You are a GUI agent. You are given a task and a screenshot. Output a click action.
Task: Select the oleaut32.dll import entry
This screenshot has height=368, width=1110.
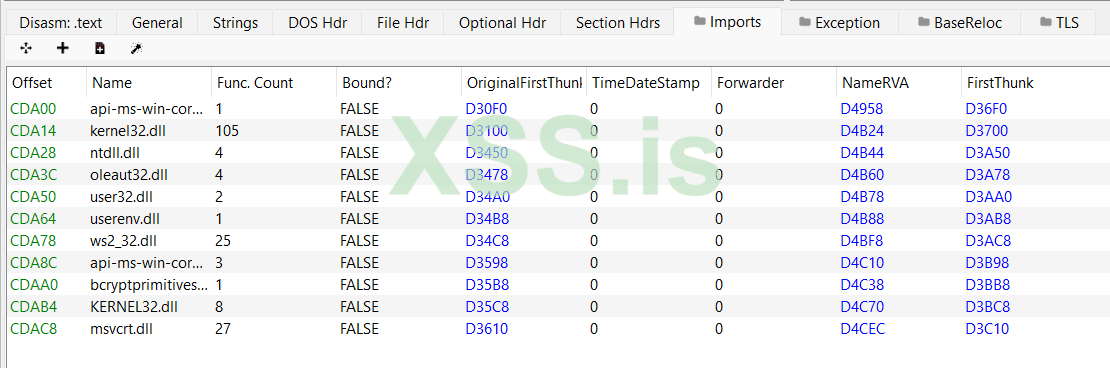click(129, 175)
